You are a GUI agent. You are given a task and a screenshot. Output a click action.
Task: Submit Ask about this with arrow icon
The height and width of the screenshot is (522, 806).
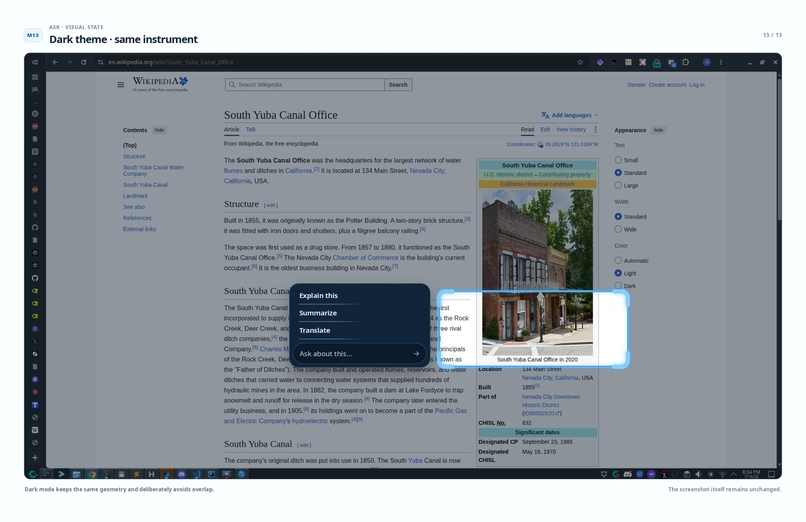(x=416, y=353)
